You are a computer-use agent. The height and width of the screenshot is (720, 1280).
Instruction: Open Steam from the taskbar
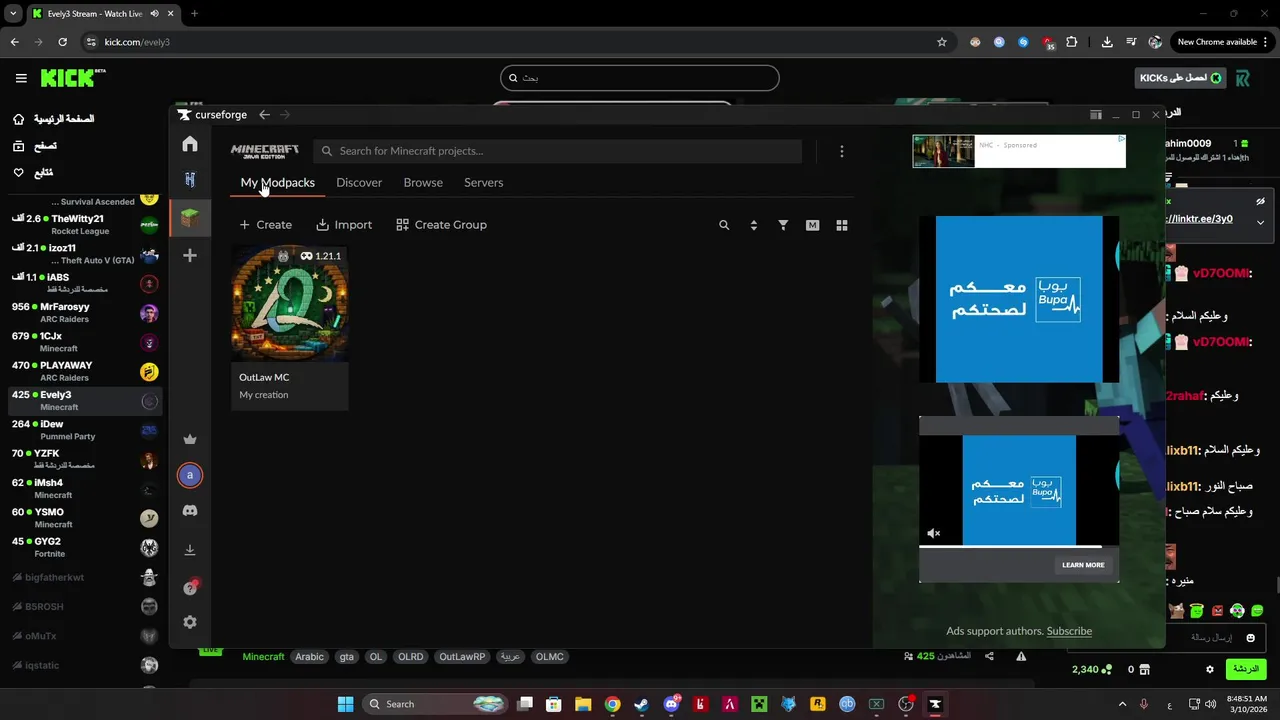point(642,704)
